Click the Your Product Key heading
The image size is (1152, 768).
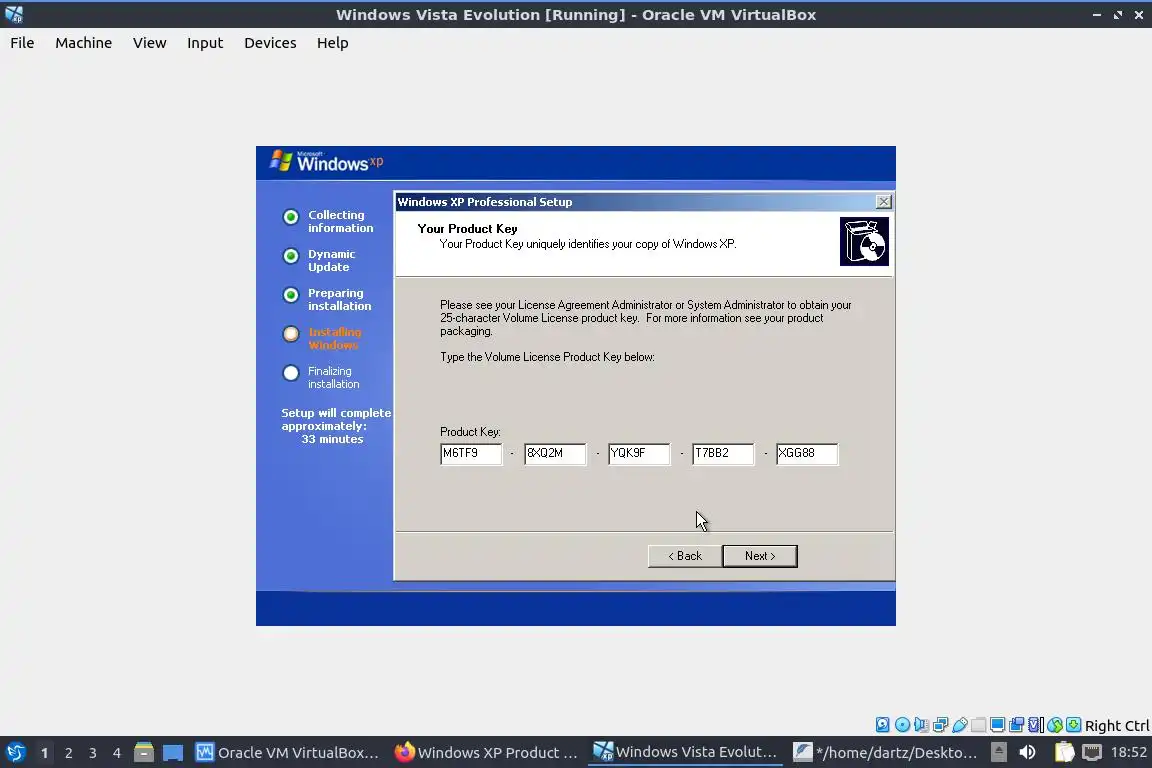(467, 229)
